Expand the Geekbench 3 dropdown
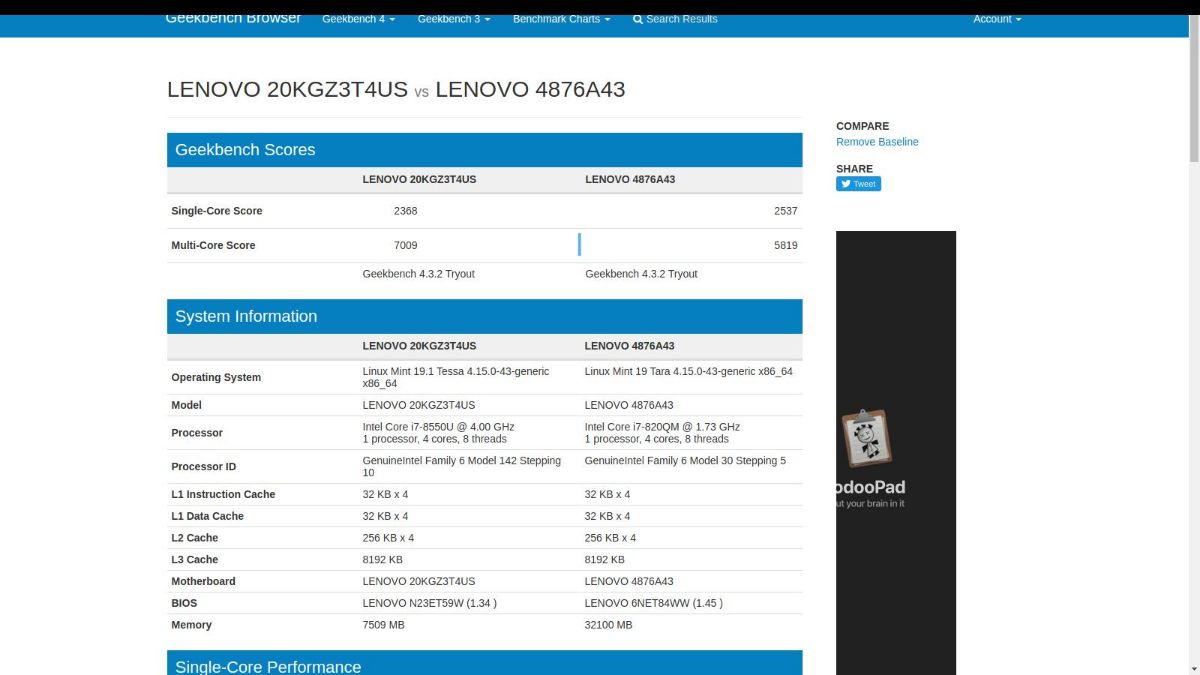The image size is (1200, 675). click(x=453, y=19)
